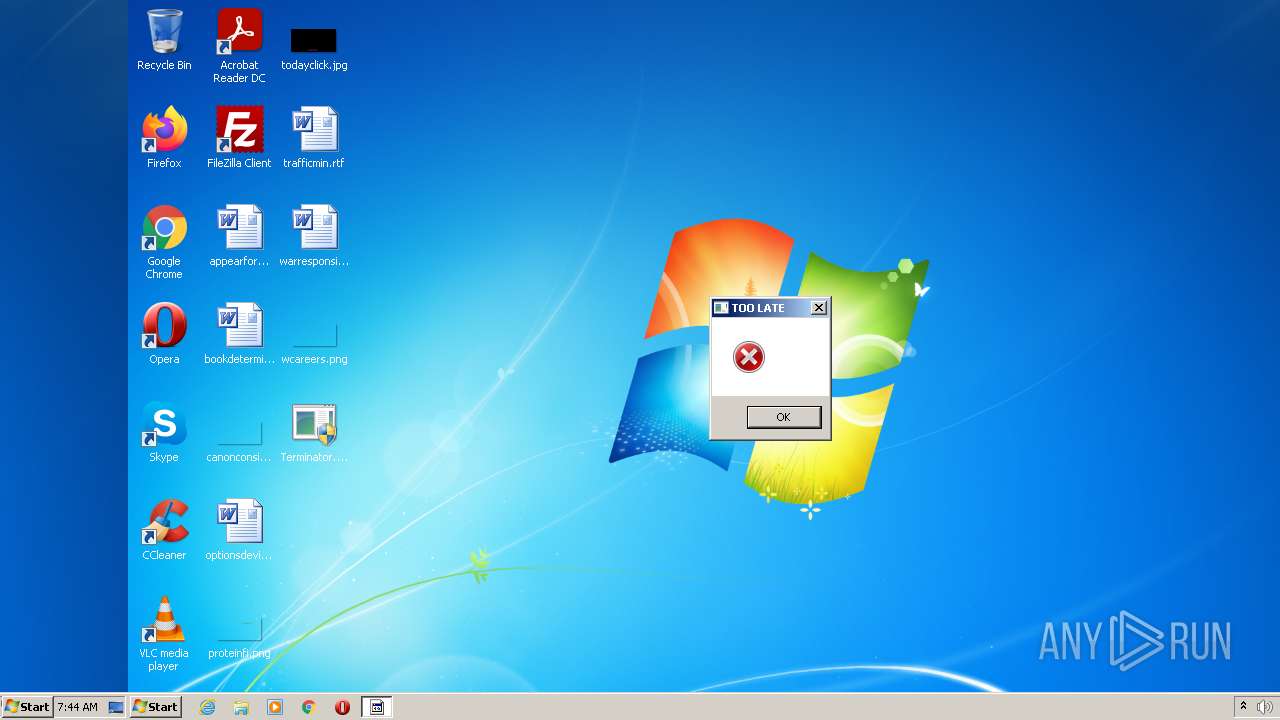Select the warresponsi... Word document
1280x720 pixels.
(314, 236)
